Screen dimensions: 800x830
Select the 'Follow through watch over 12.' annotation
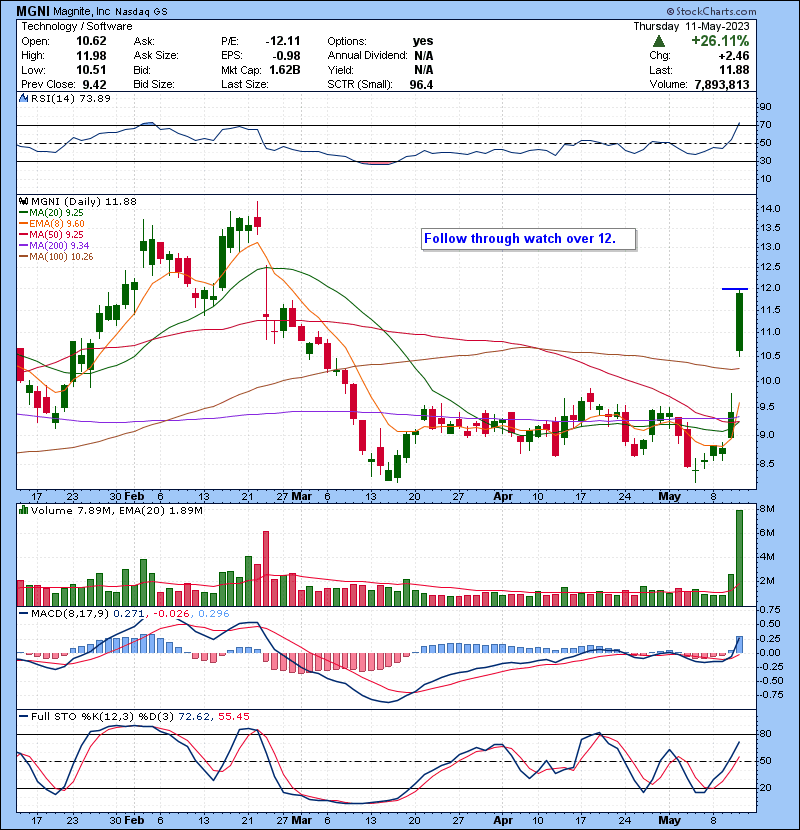click(x=528, y=239)
